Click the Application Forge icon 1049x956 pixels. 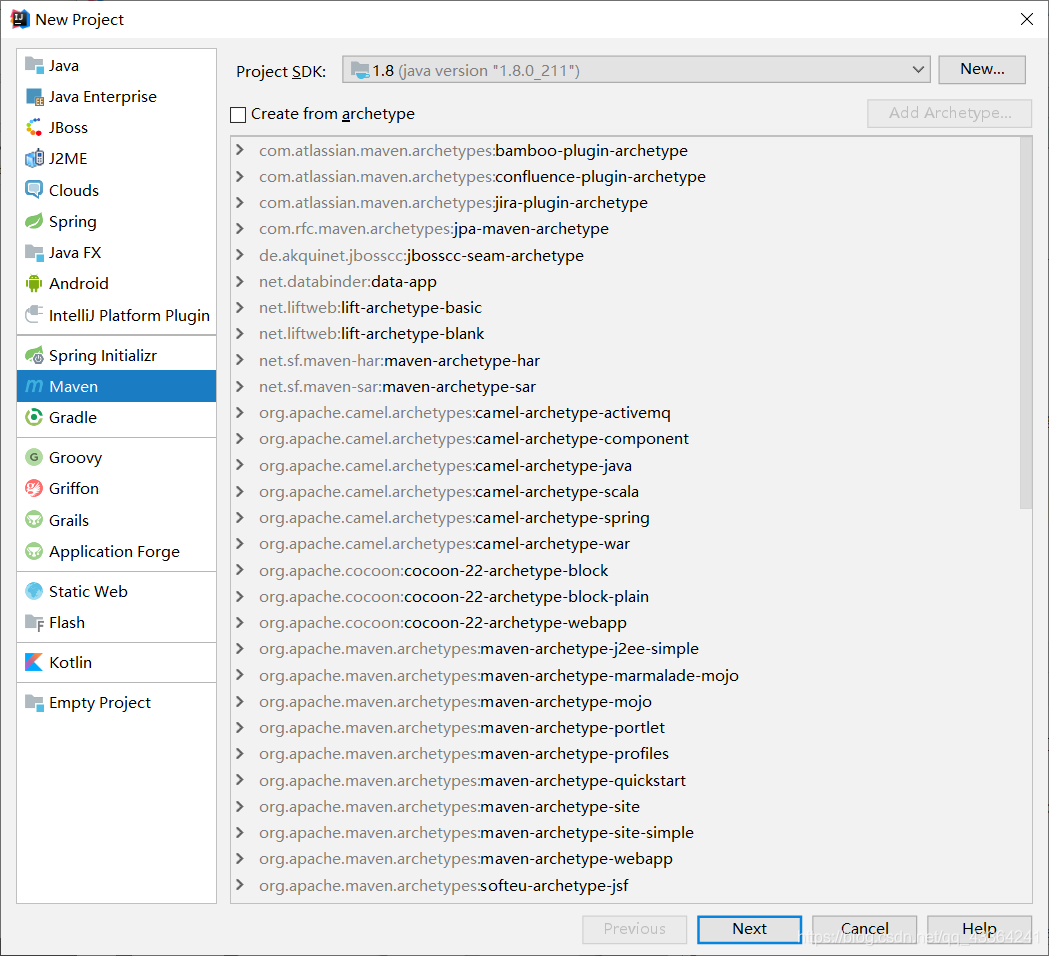pos(33,551)
